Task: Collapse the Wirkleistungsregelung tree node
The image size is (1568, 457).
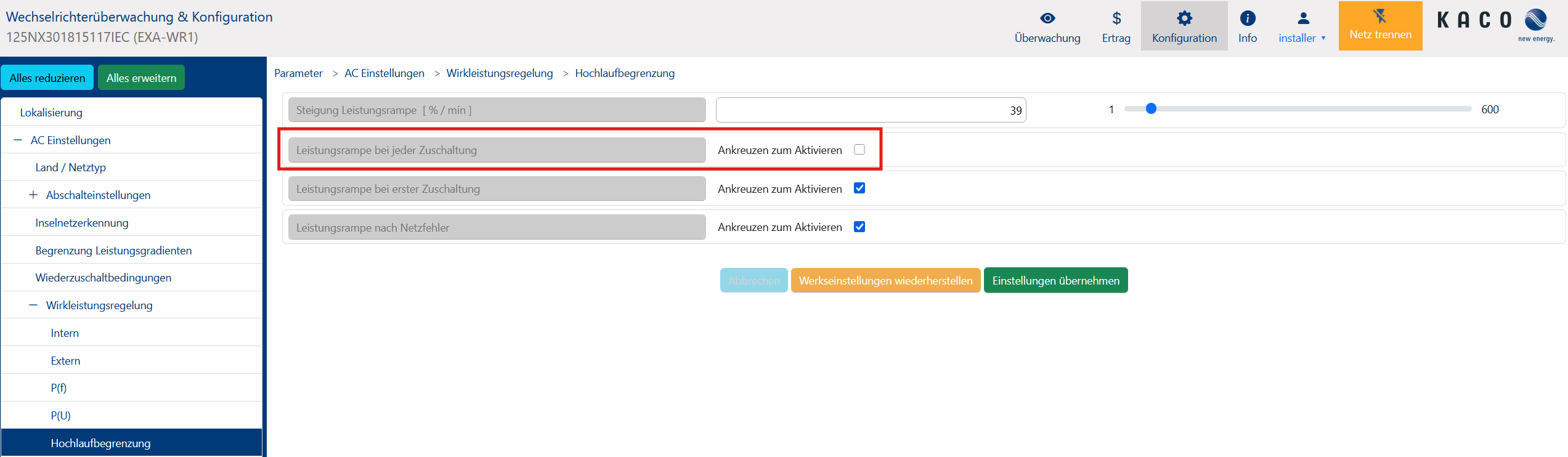Action: [x=33, y=305]
